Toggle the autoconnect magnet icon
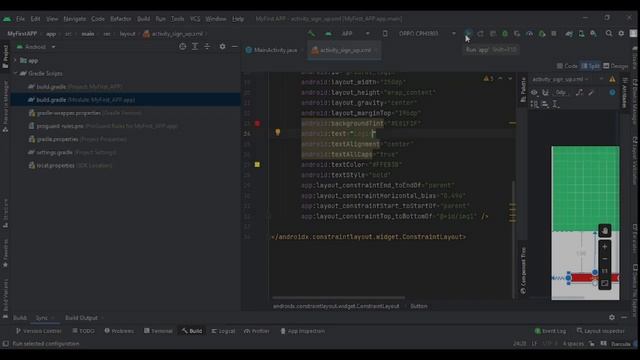640x360 pixels. (545, 93)
